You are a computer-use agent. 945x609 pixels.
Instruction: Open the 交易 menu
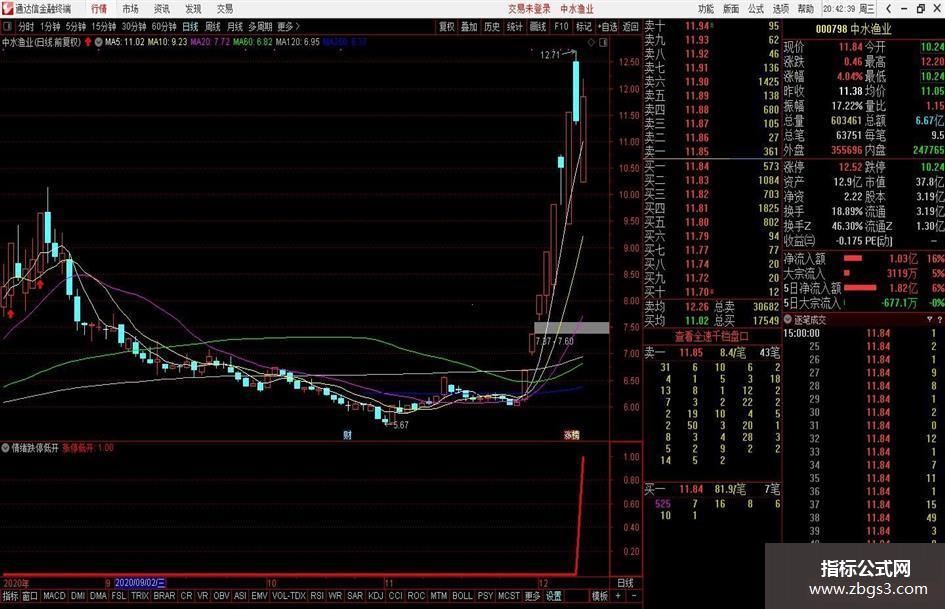coord(225,8)
